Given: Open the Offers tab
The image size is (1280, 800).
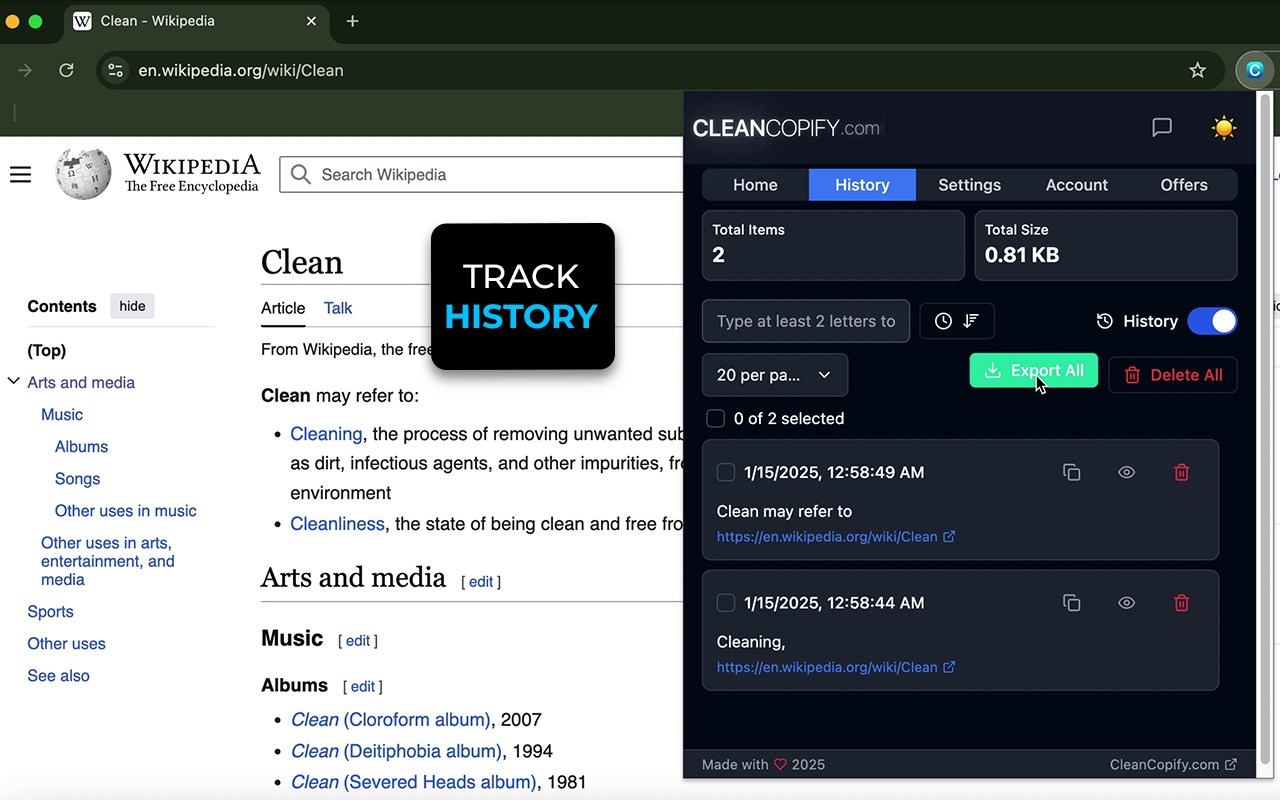Looking at the screenshot, I should [1184, 185].
